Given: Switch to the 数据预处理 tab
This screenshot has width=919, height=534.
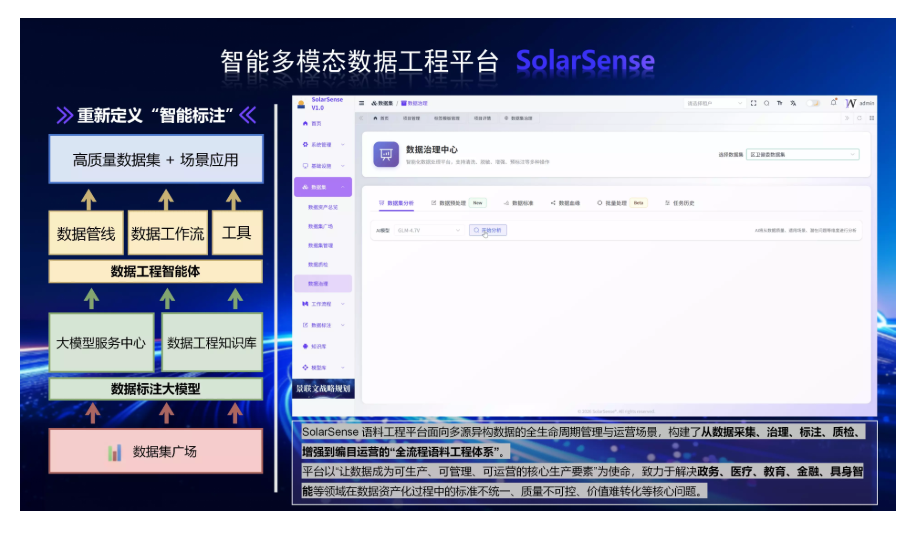Looking at the screenshot, I should [458, 203].
